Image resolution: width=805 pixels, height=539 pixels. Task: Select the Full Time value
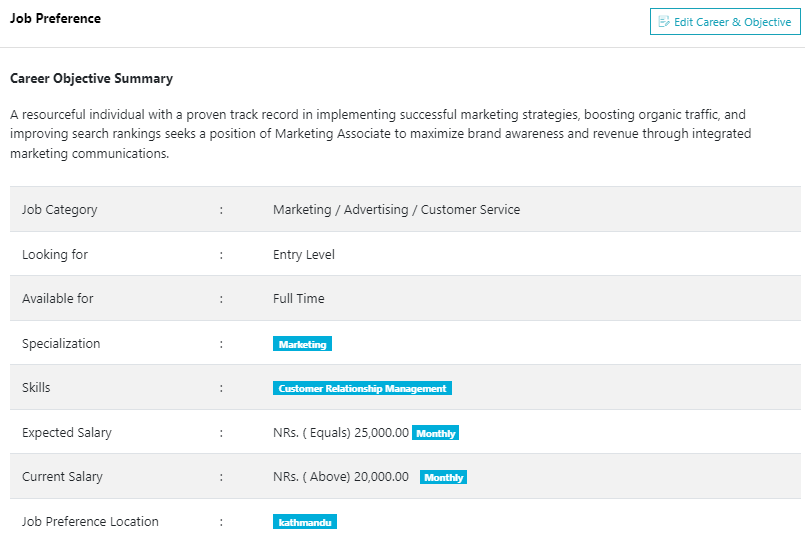(x=299, y=299)
